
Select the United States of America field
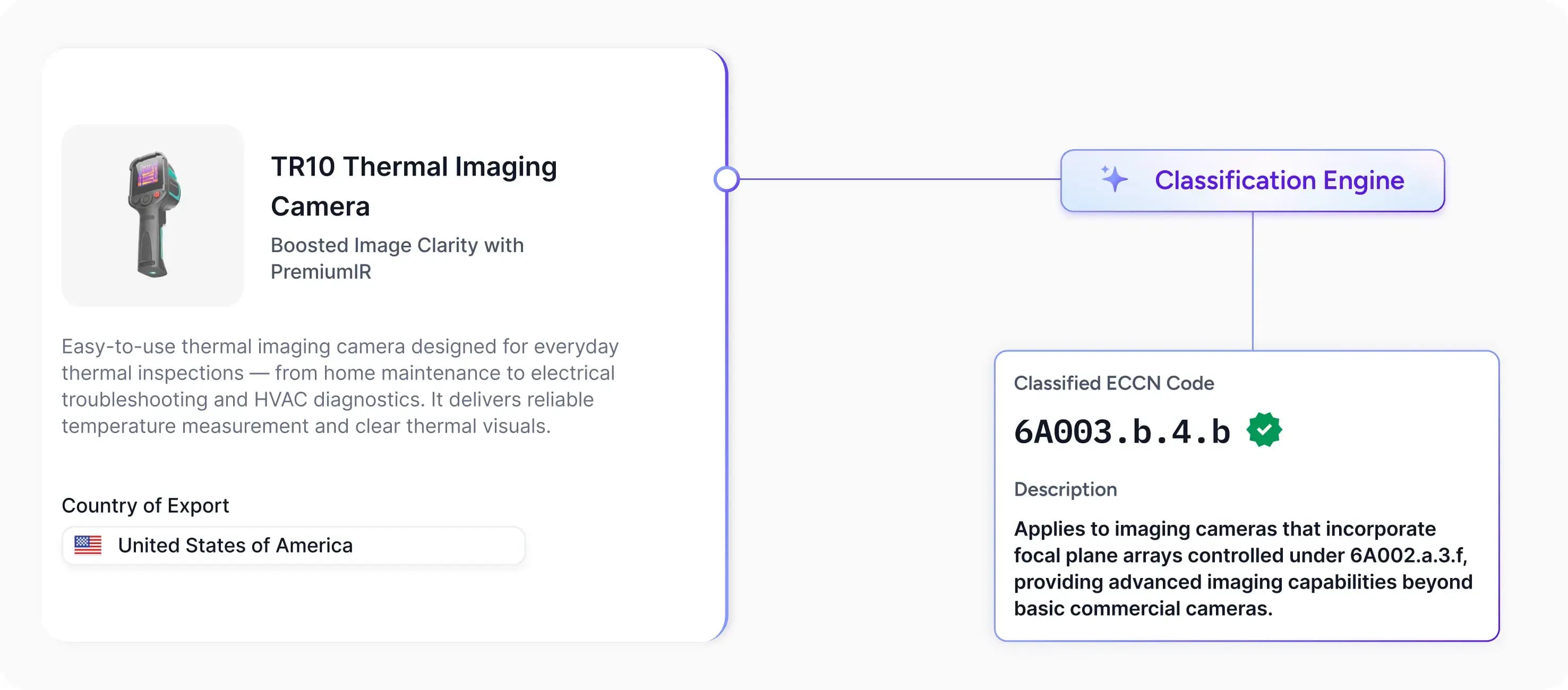[235, 545]
